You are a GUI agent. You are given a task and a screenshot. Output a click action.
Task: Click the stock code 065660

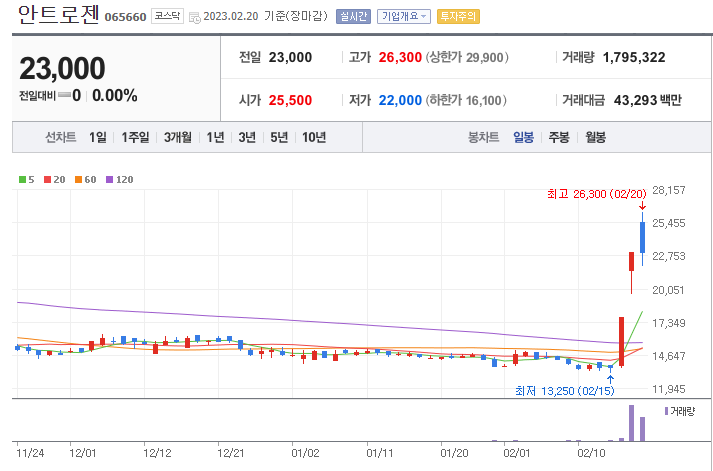[x=126, y=17]
